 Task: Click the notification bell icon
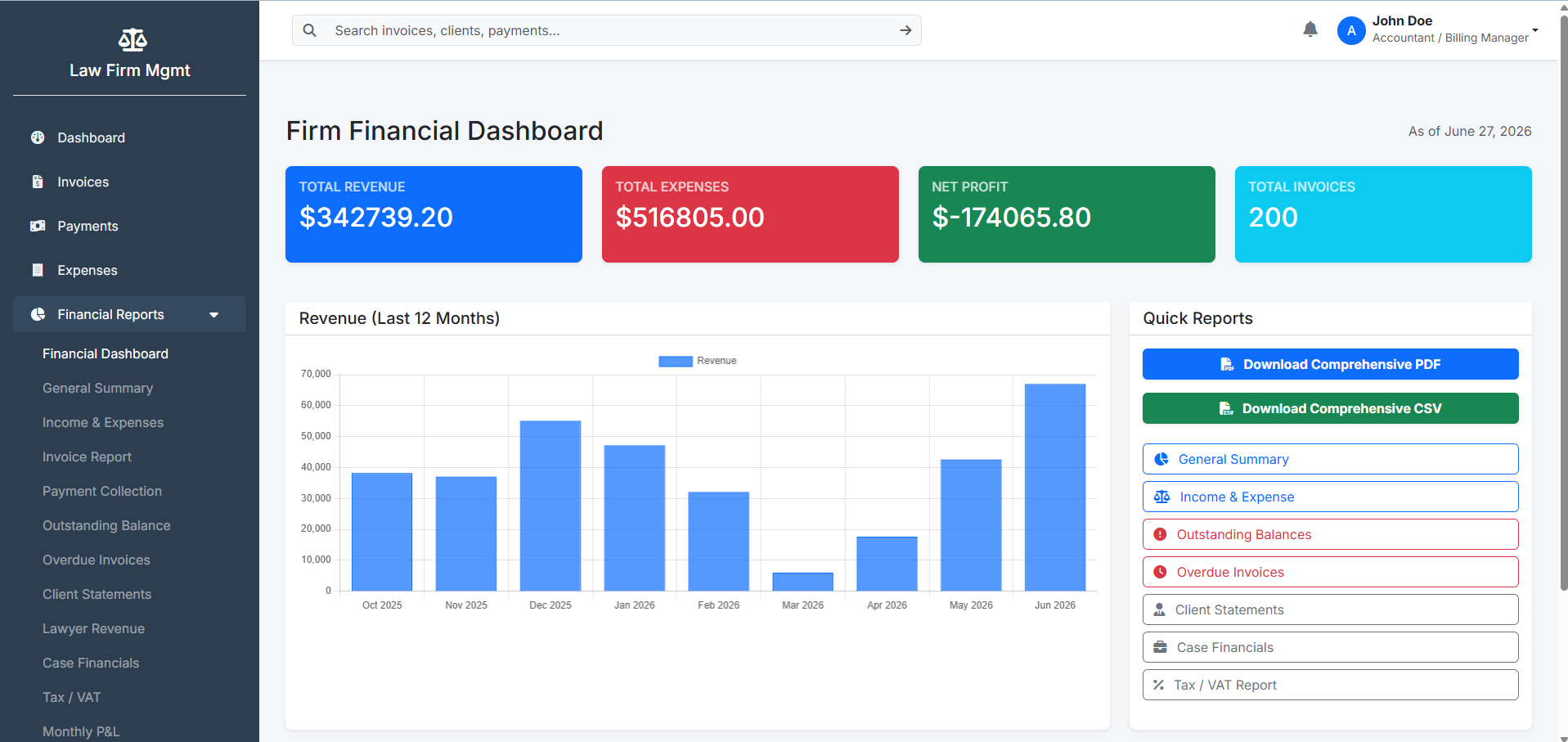pos(1310,30)
